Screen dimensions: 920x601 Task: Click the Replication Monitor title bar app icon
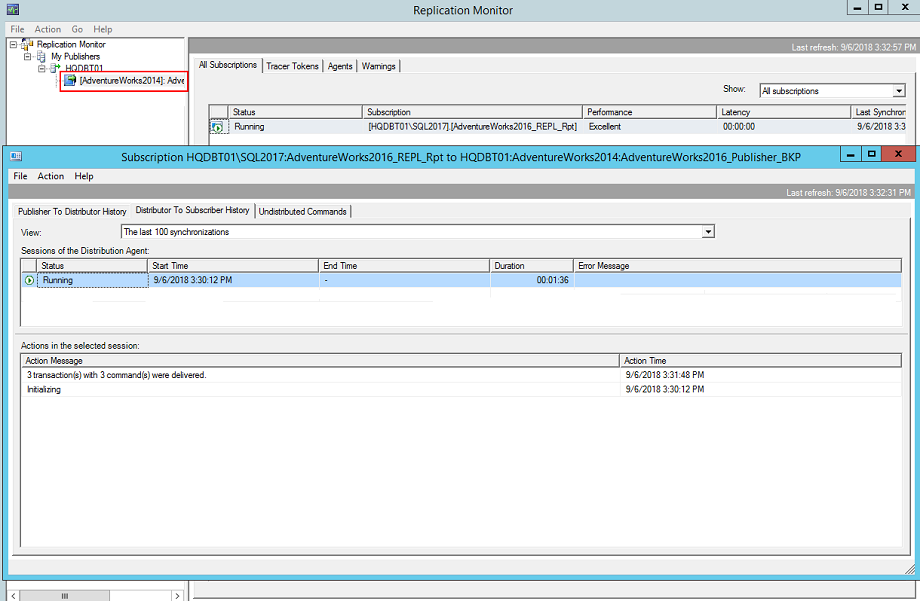(12, 9)
